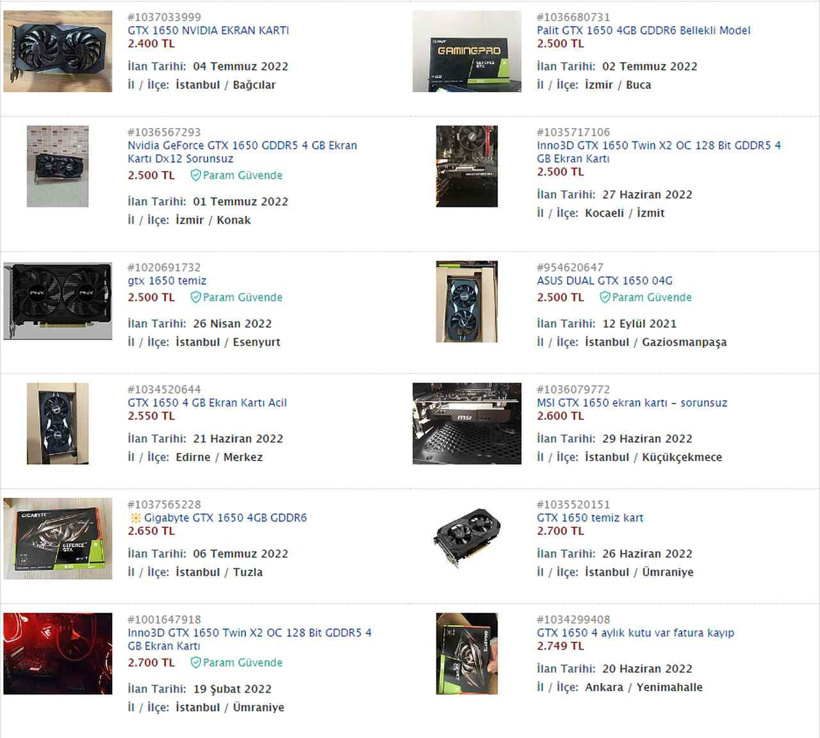Click thumbnail of Ankara Yenimahalle listing
820x738 pixels.
(x=466, y=654)
